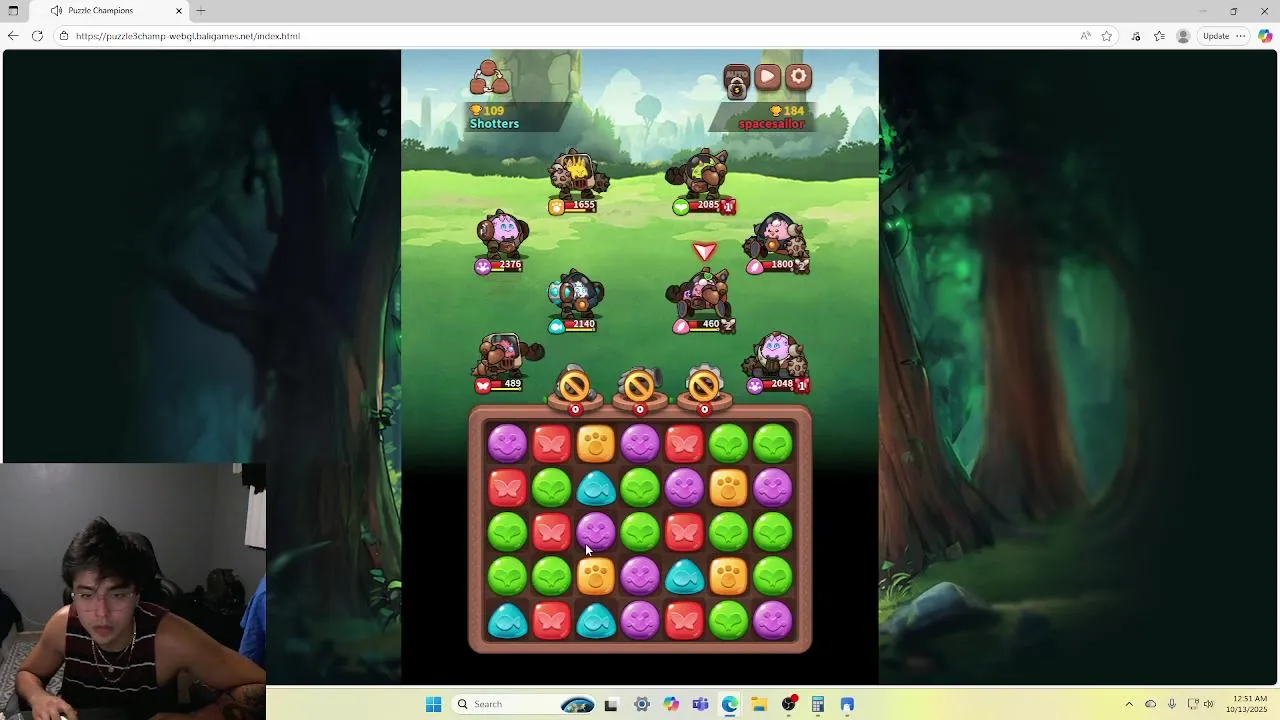Open Task View in taskbar
1280x720 pixels.
pos(611,704)
